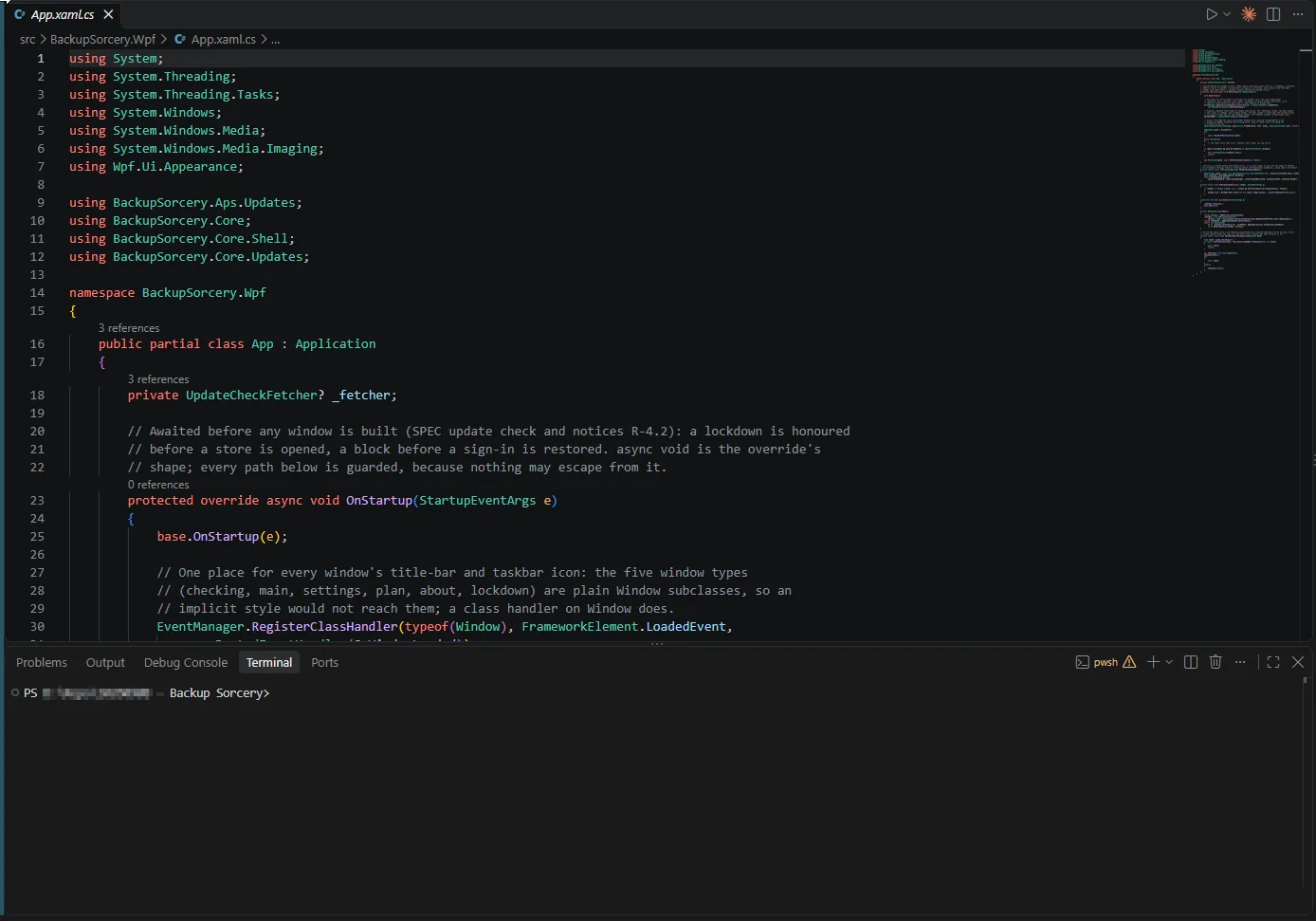Screen dimensions: 1316x921
Task: Click 'using BackupSorcery.Core.Shell;' import line
Action: pyautogui.click(x=182, y=239)
